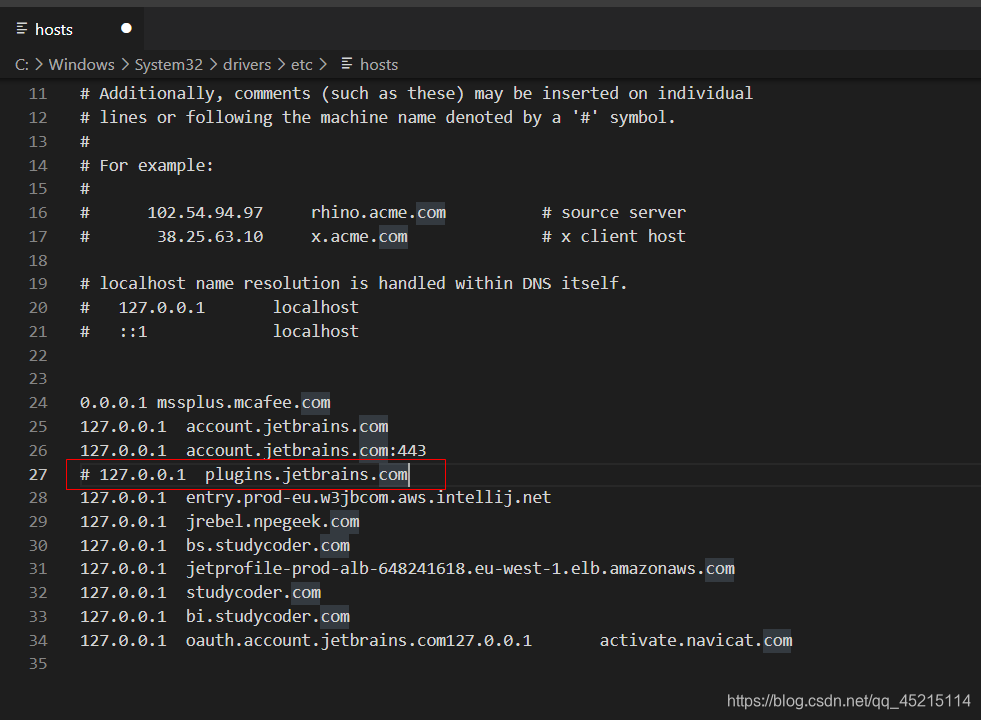The image size is (981, 720).
Task: Click 'jrebel.npegeek.com' entry
Action: pyautogui.click(x=273, y=522)
